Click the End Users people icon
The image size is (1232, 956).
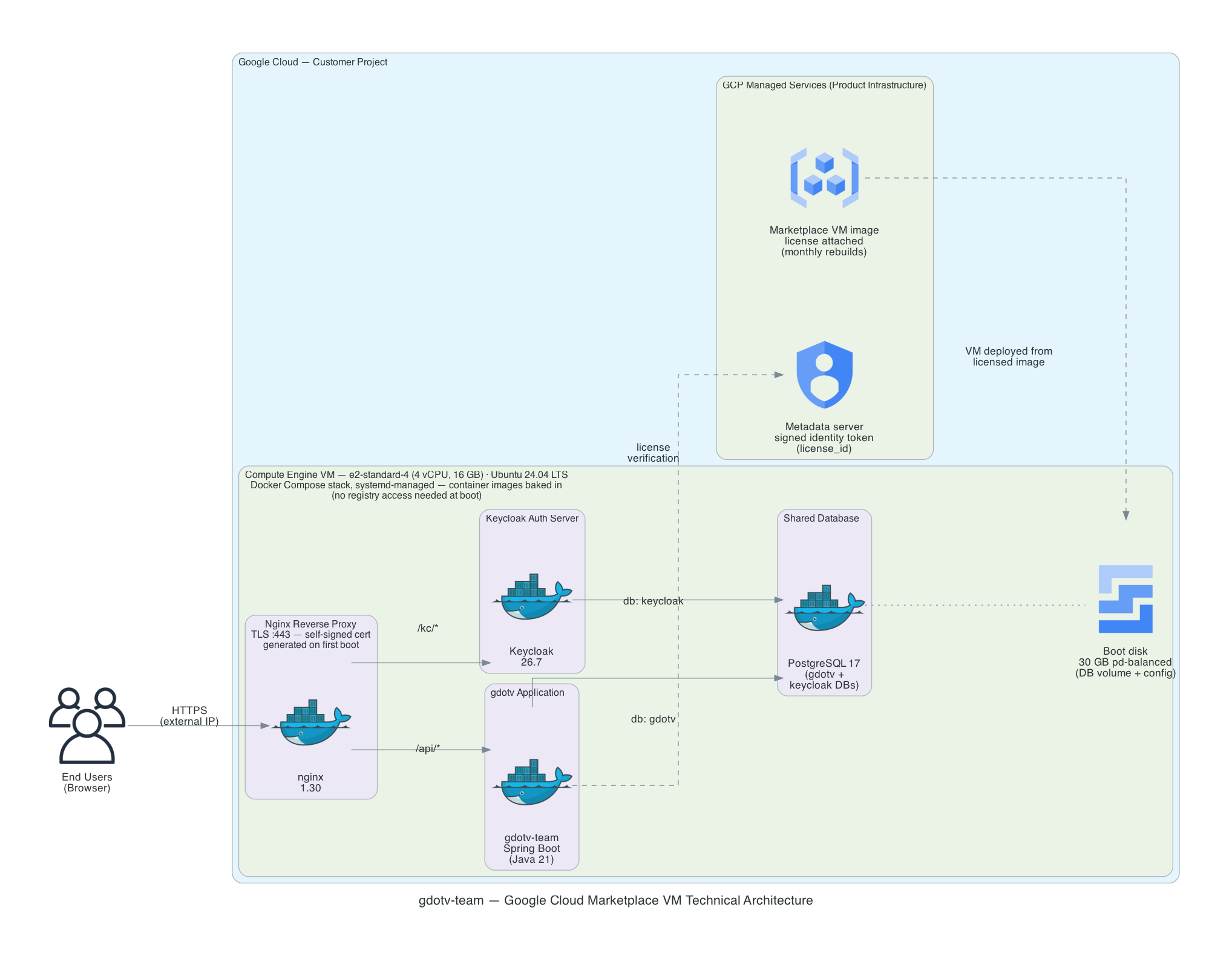point(87,725)
